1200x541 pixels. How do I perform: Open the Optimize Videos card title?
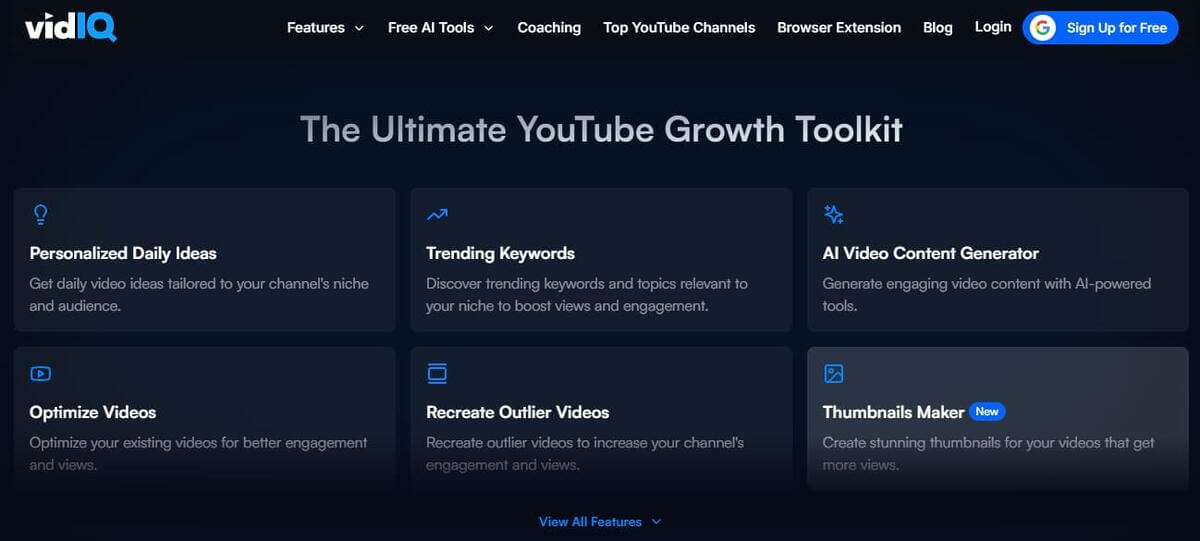click(93, 412)
